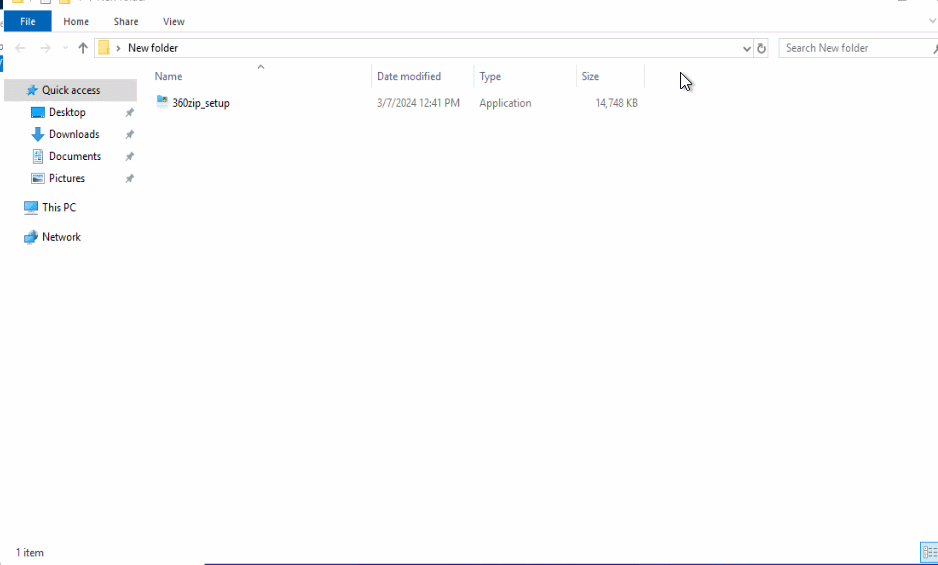The height and width of the screenshot is (565, 938).
Task: Expand the ribbon using the chevron
Action: (x=932, y=21)
